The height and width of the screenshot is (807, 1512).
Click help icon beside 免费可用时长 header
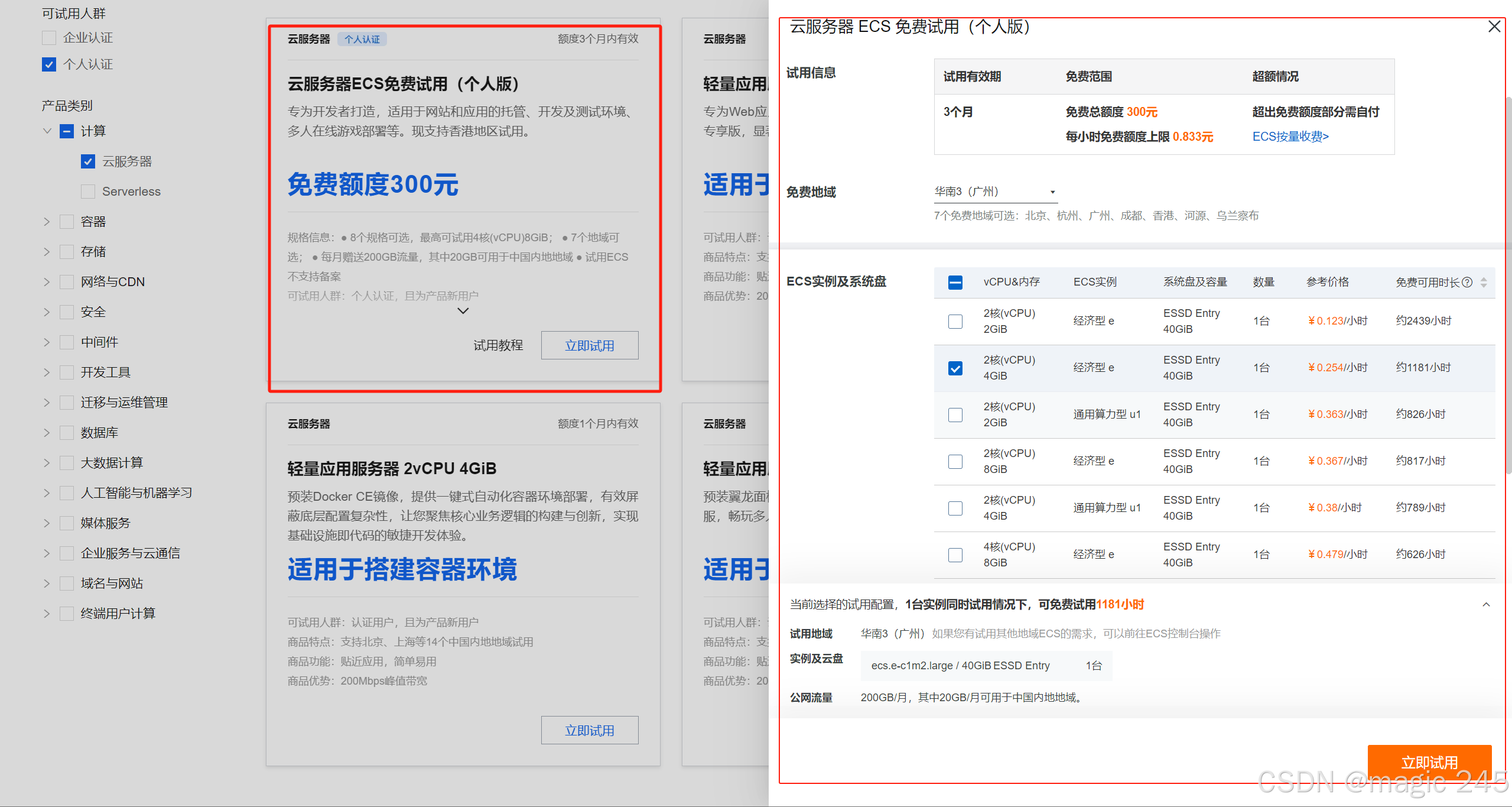tap(1467, 282)
